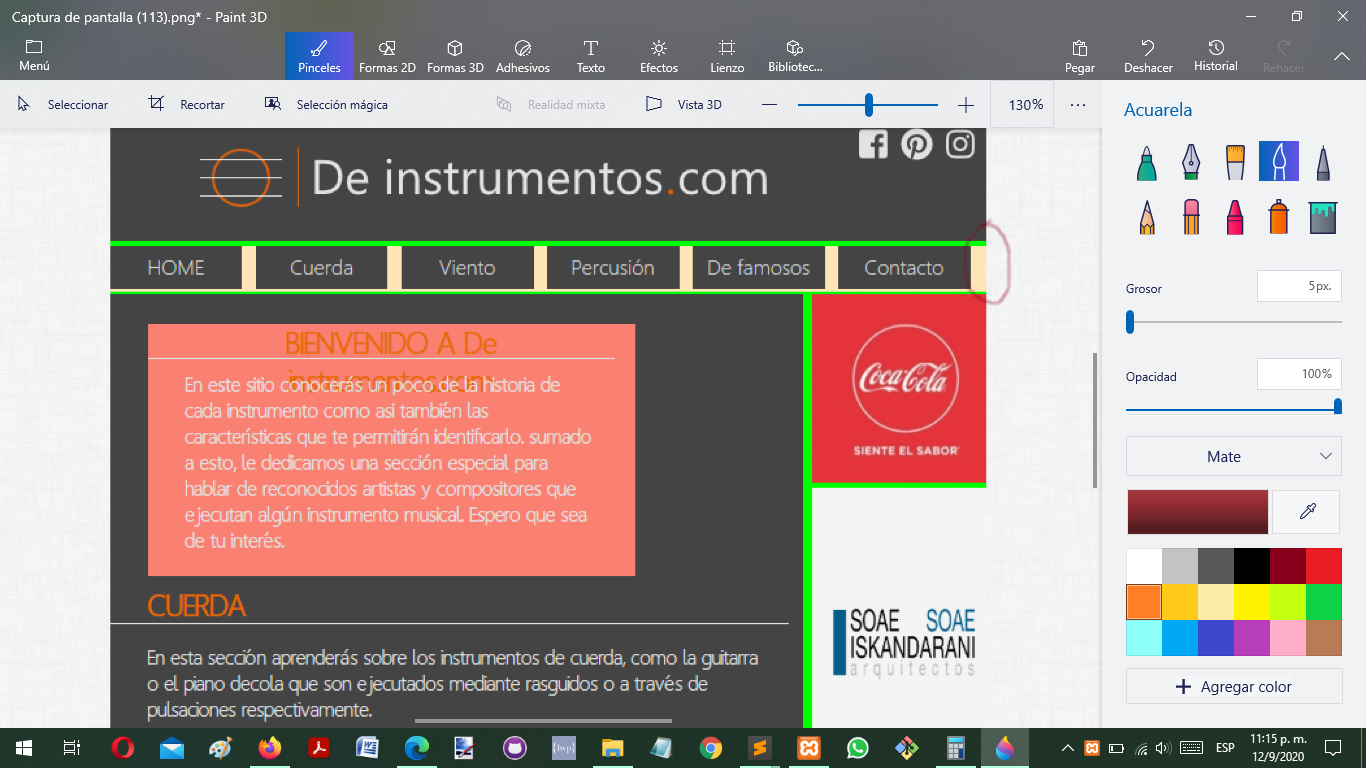Choose the pink color swatch

1288,638
